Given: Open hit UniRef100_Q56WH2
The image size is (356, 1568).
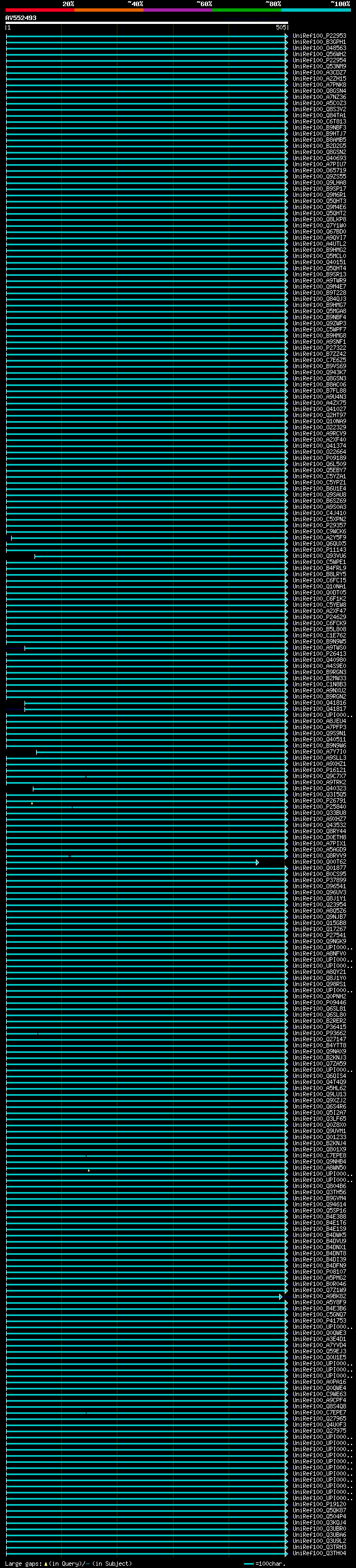Looking at the screenshot, I should click(x=319, y=54).
